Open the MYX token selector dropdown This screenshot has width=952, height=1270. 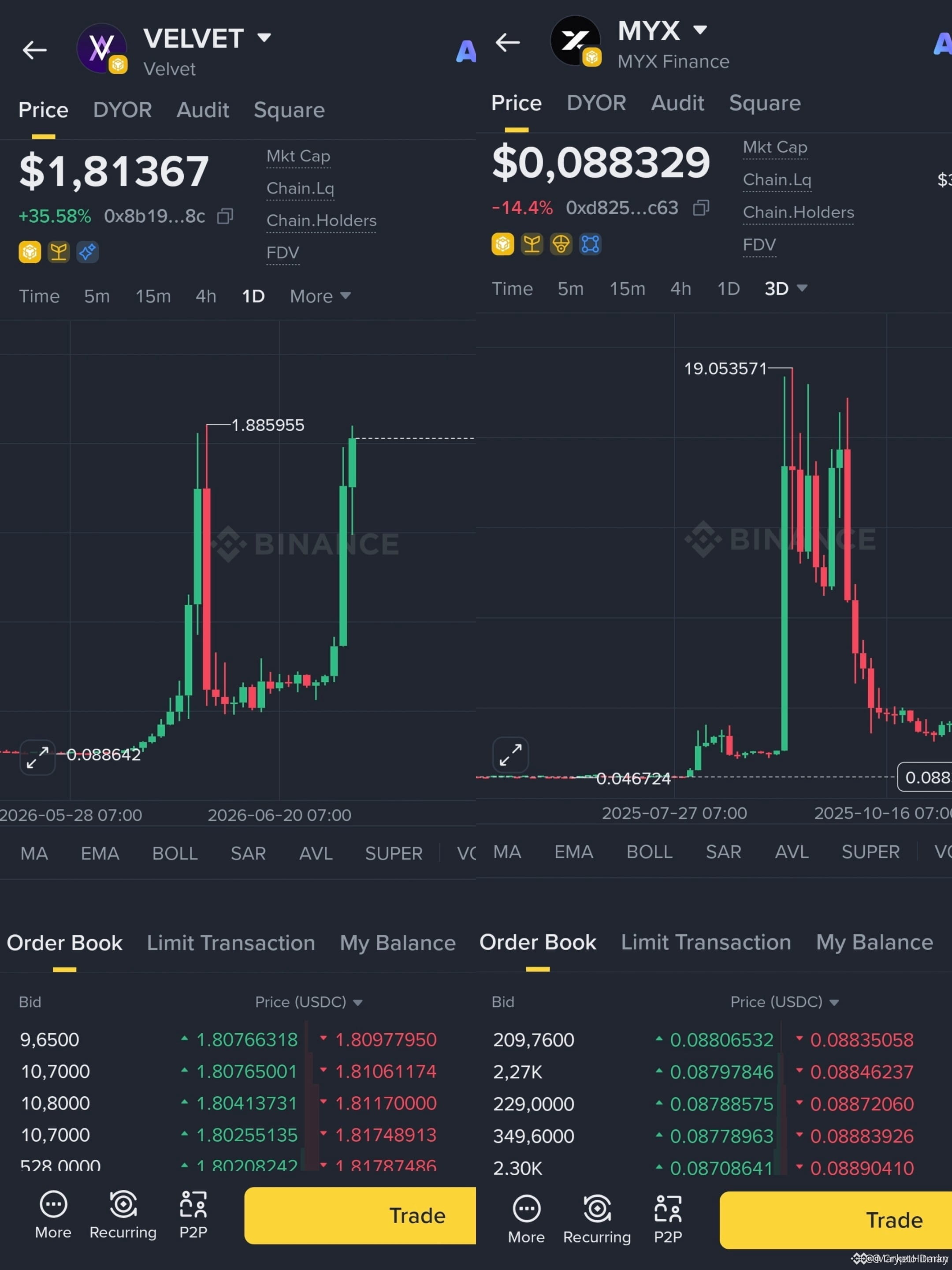pyautogui.click(x=699, y=29)
